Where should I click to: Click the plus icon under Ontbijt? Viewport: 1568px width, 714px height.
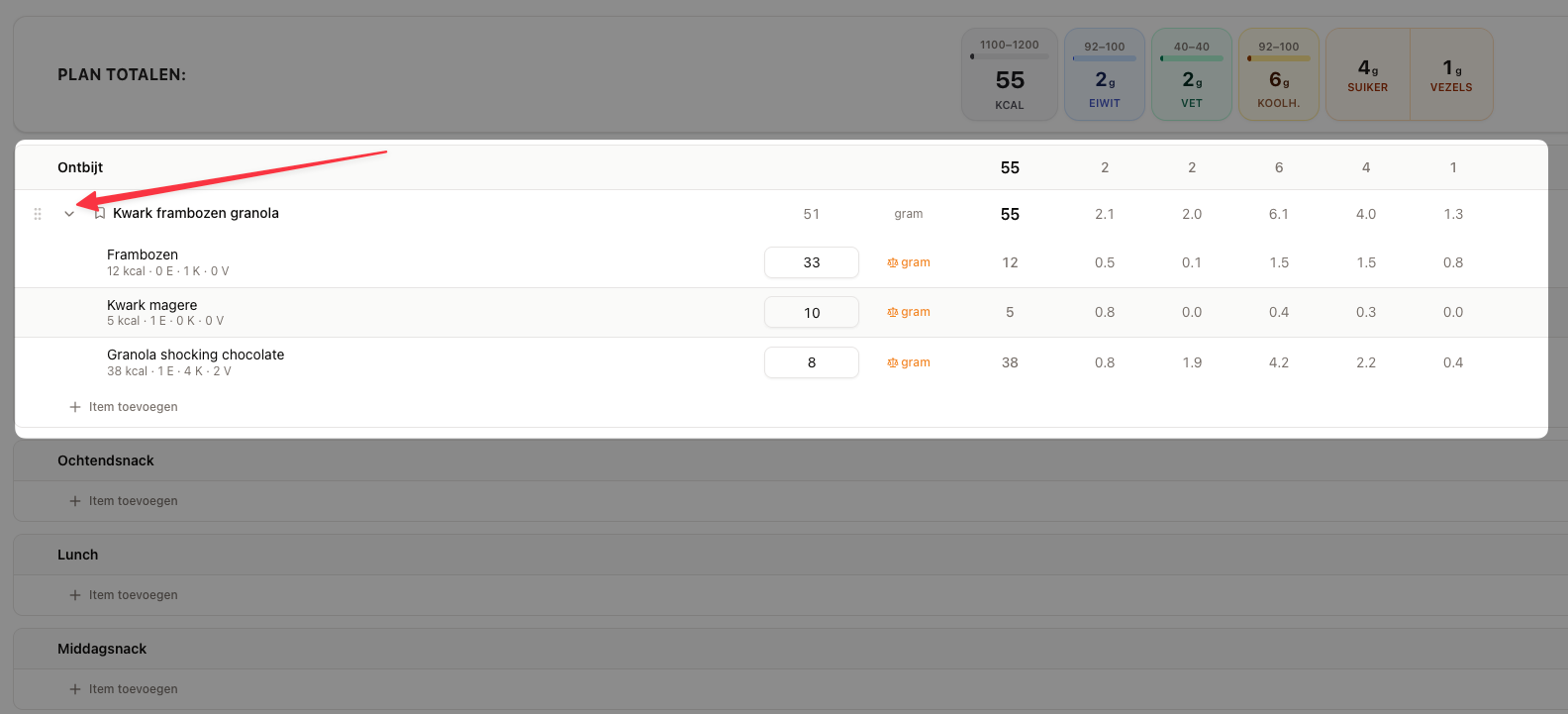click(x=75, y=407)
